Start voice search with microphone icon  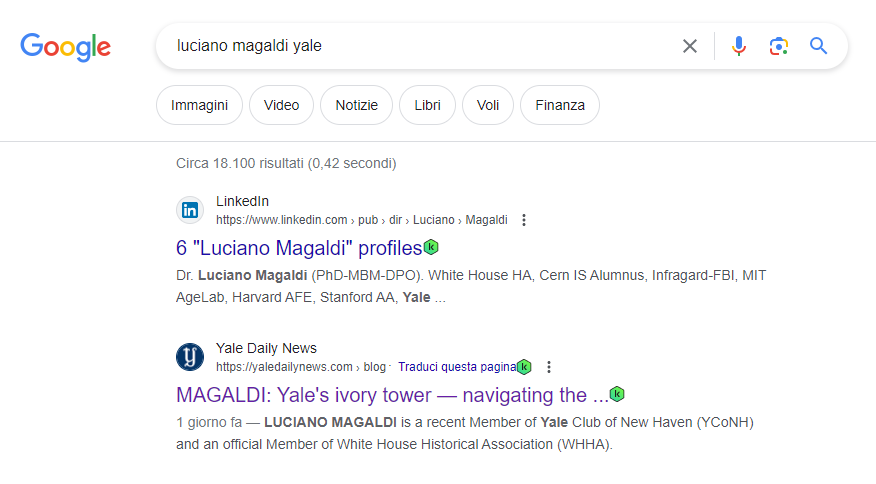(x=739, y=46)
